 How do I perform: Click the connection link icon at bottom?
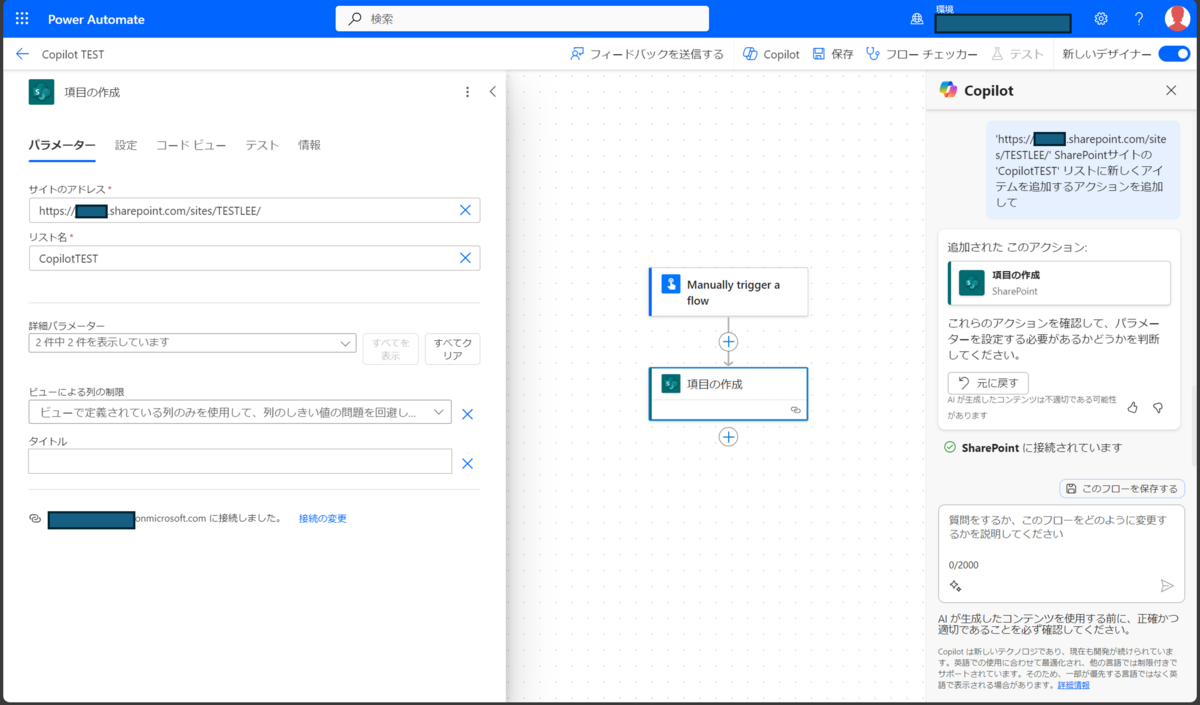click(35, 519)
